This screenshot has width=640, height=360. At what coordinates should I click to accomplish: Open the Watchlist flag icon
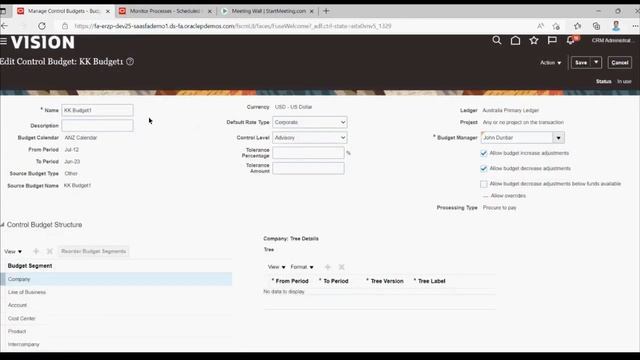552,40
